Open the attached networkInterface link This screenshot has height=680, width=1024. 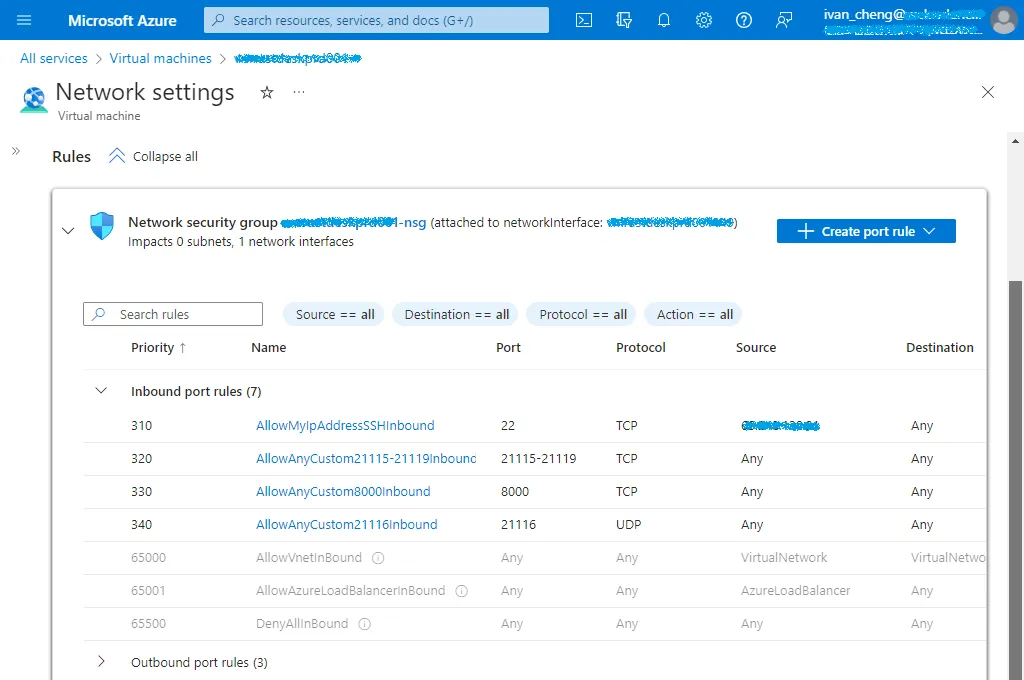tap(670, 223)
